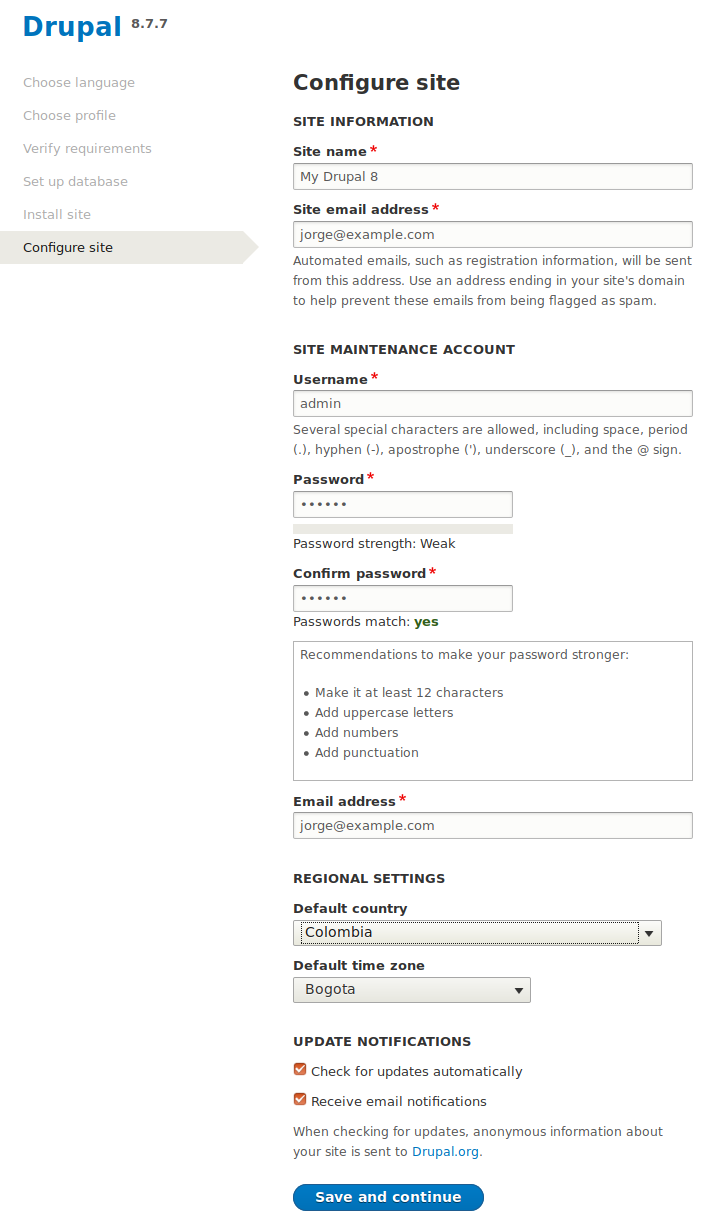Click the Confirm password field
The image size is (722, 1224).
tap(402, 598)
